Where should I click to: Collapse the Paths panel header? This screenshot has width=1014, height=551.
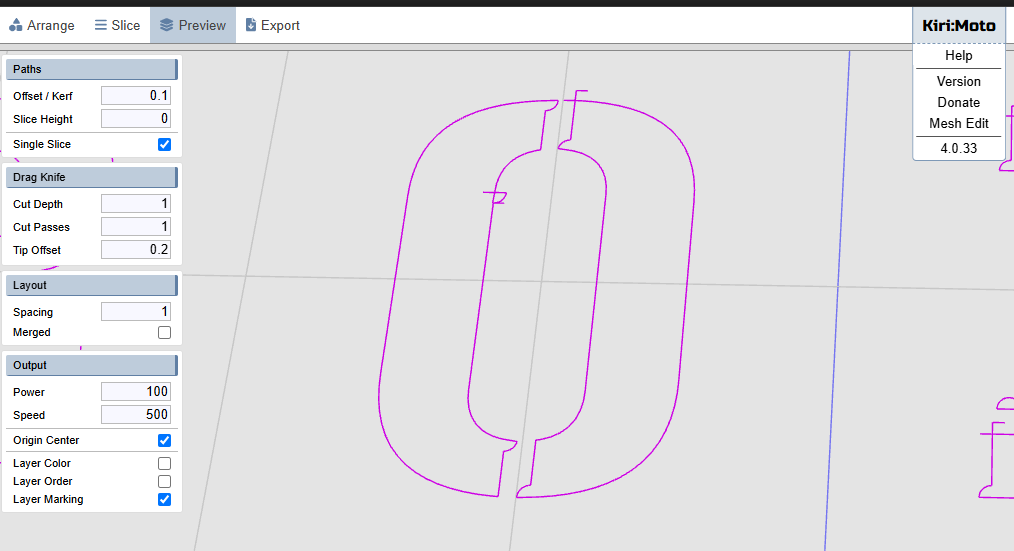(92, 69)
